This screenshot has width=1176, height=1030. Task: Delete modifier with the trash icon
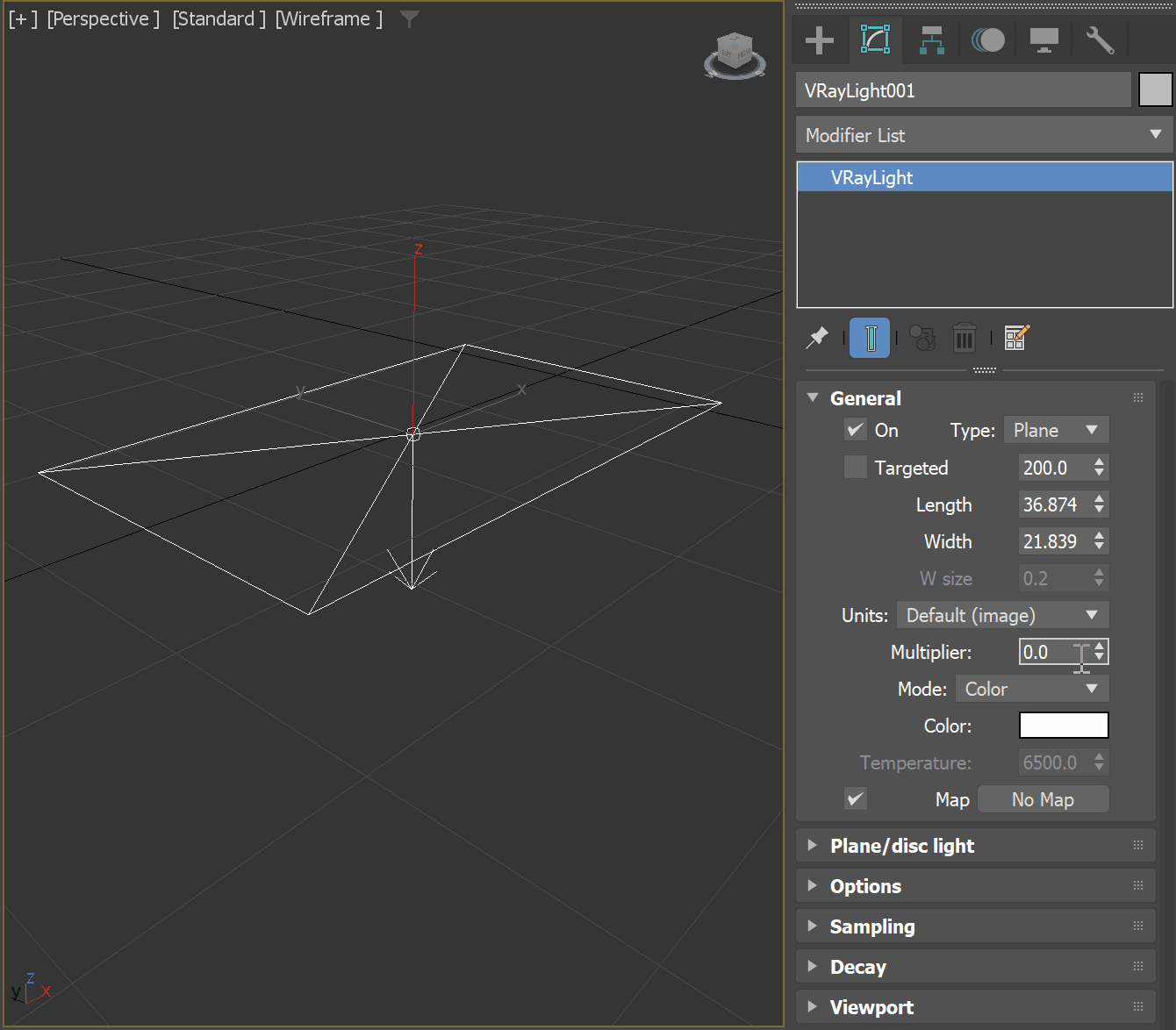[x=964, y=338]
